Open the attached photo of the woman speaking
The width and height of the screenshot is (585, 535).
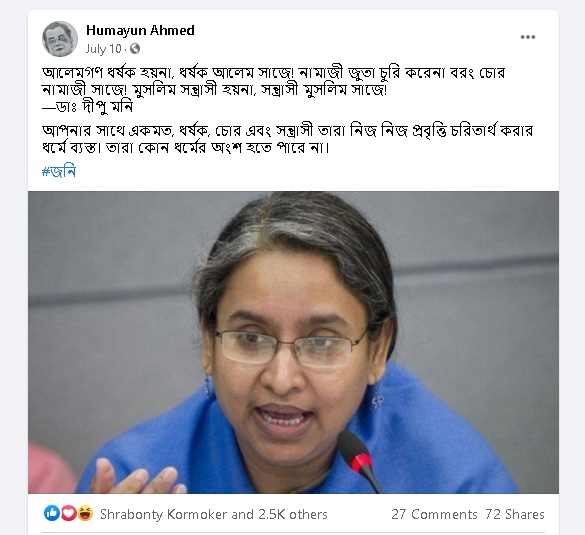pyautogui.click(x=293, y=342)
